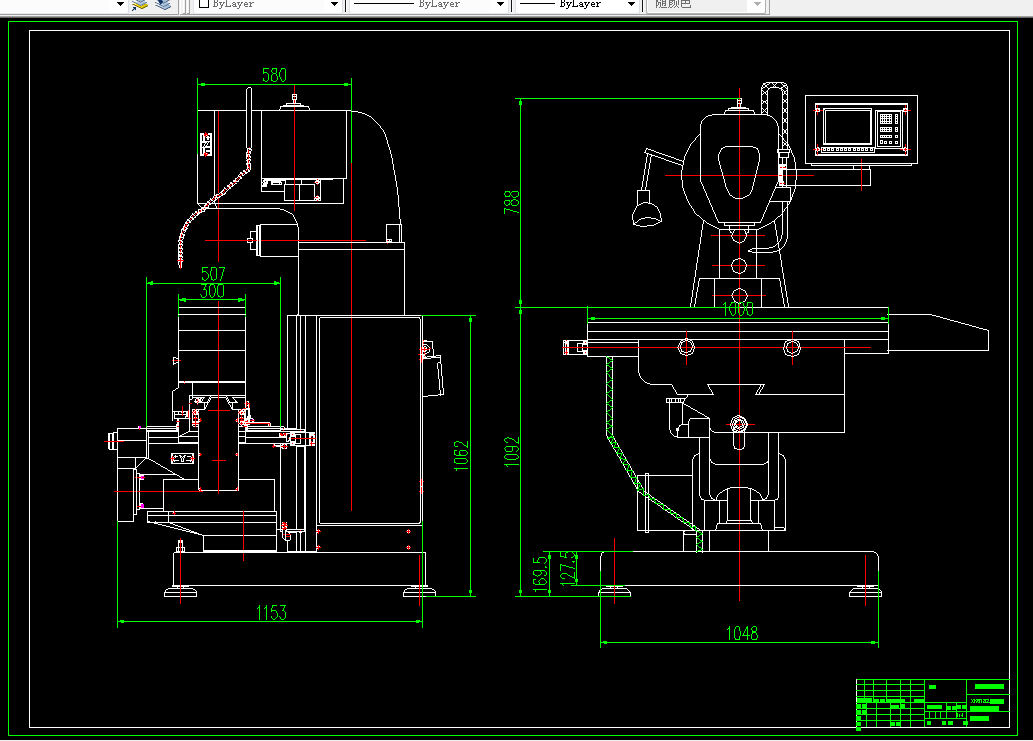Select the 1092 vertical dimension label
1033x741 pixels.
tap(512, 452)
